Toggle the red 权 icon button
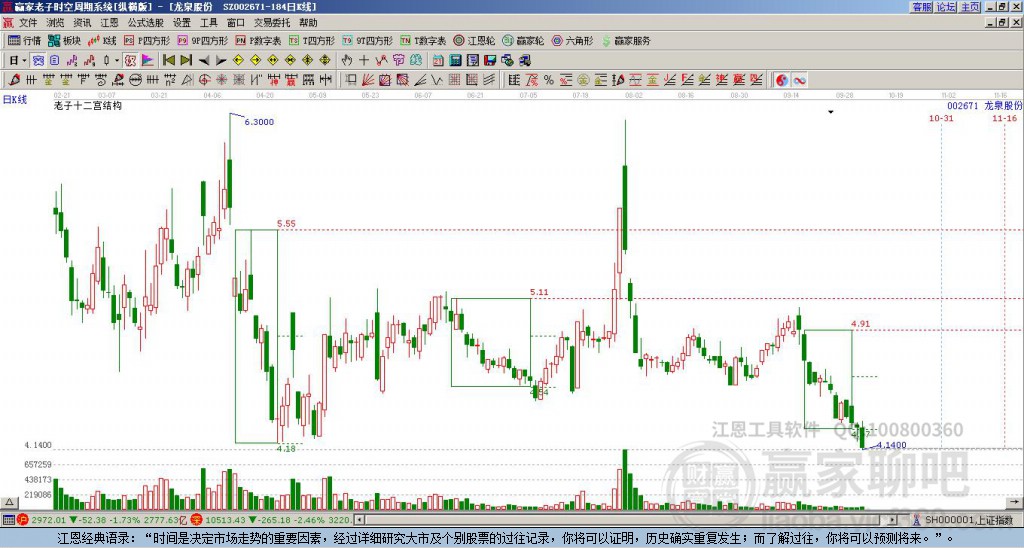This screenshot has height=548, width=1024. 131,60
